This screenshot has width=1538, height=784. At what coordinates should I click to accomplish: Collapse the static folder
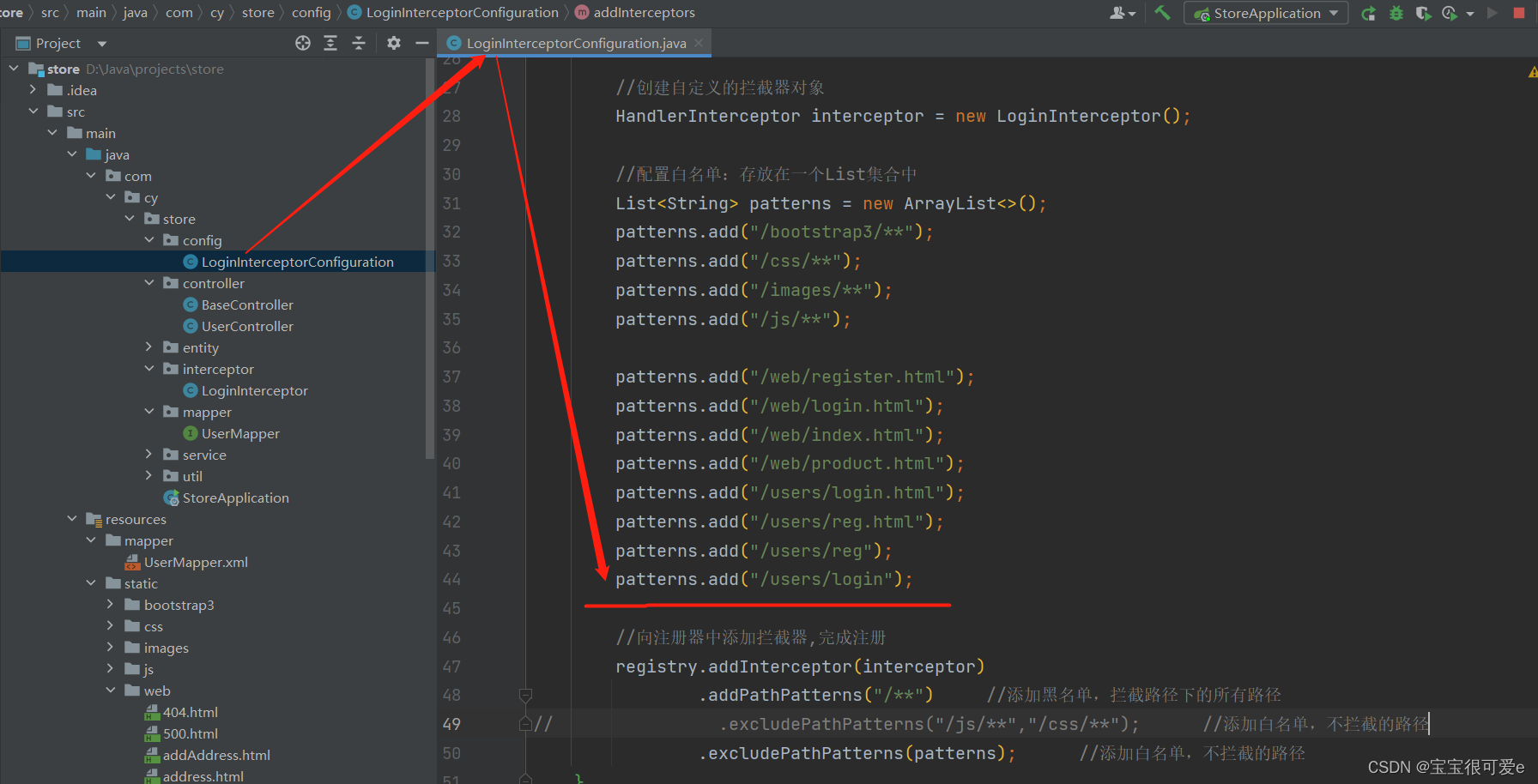click(x=91, y=582)
